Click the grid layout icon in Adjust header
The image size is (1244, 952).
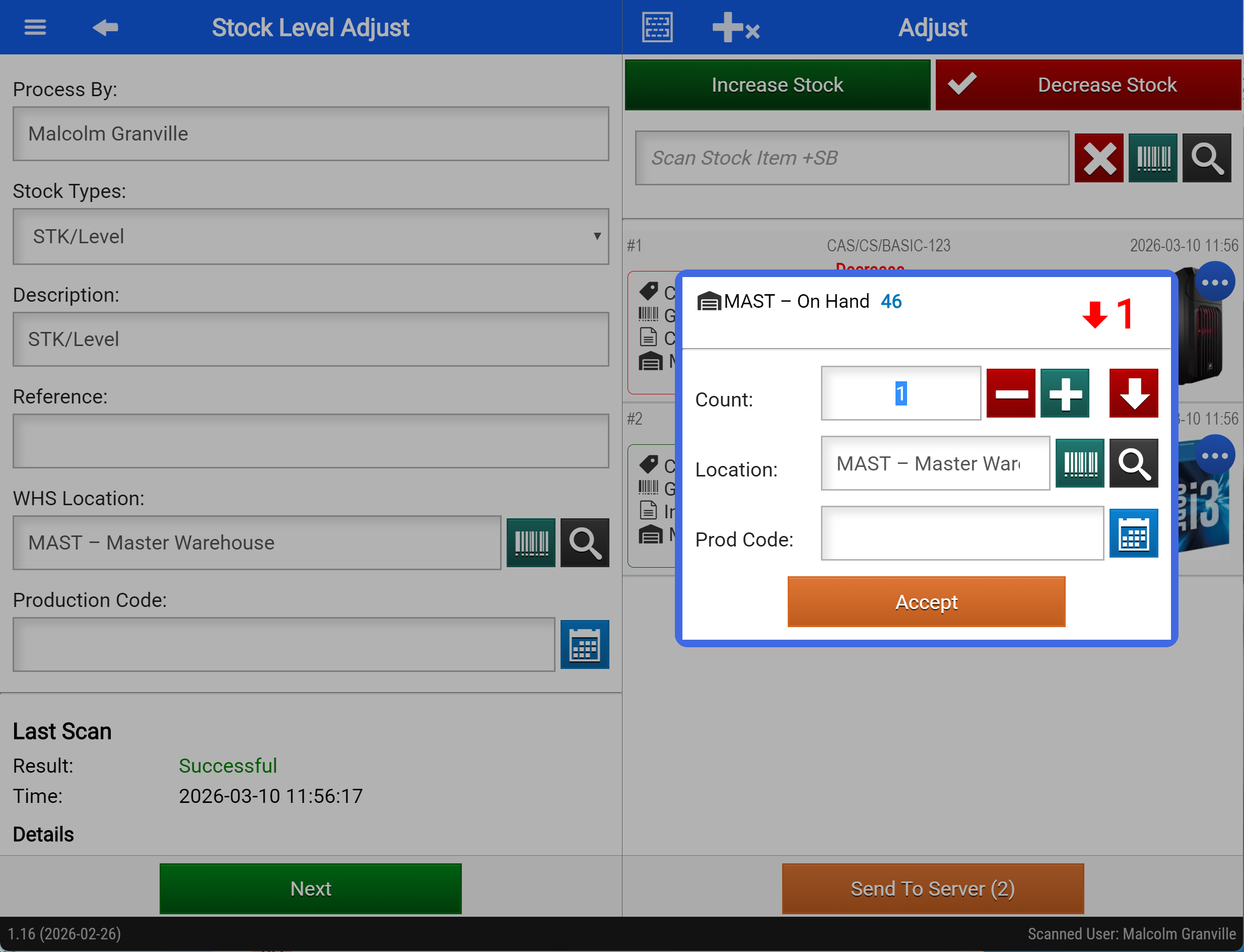point(657,27)
